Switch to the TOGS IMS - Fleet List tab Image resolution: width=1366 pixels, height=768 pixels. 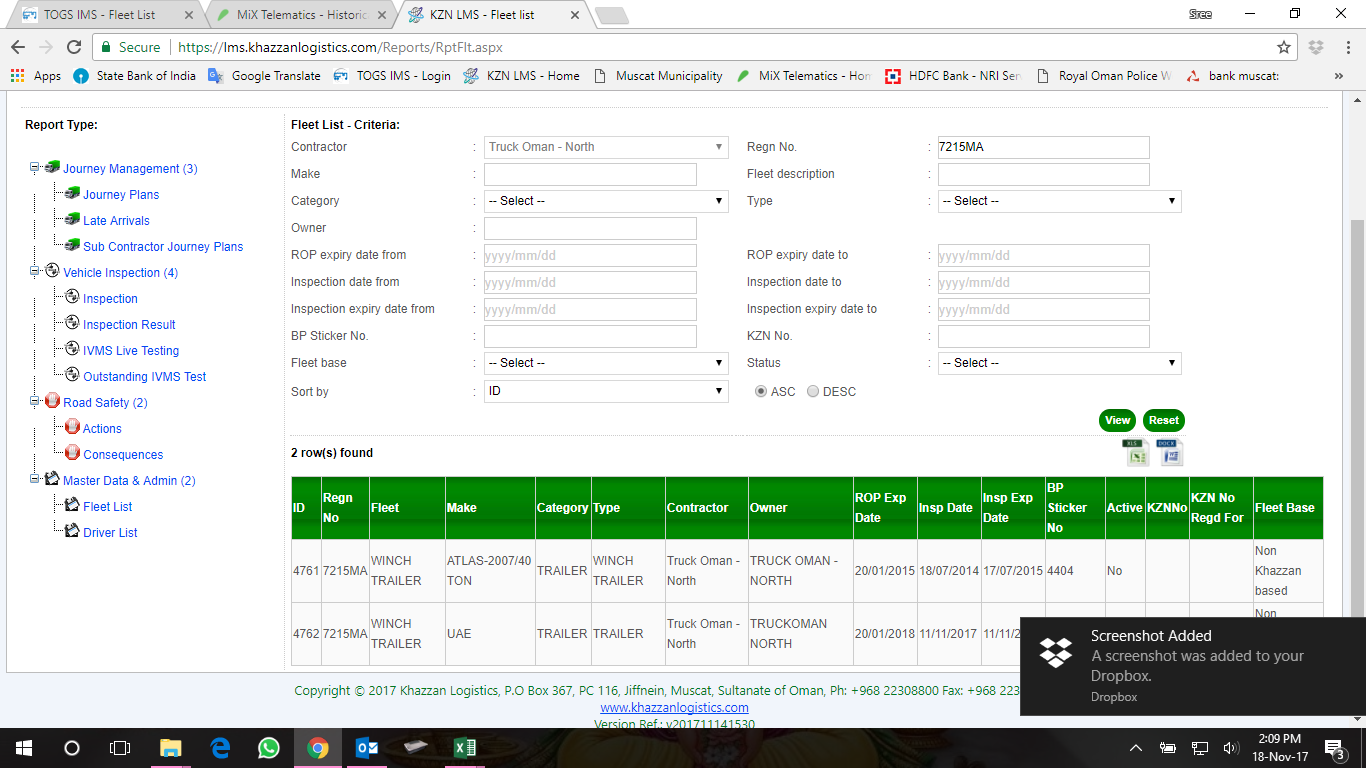pos(98,15)
